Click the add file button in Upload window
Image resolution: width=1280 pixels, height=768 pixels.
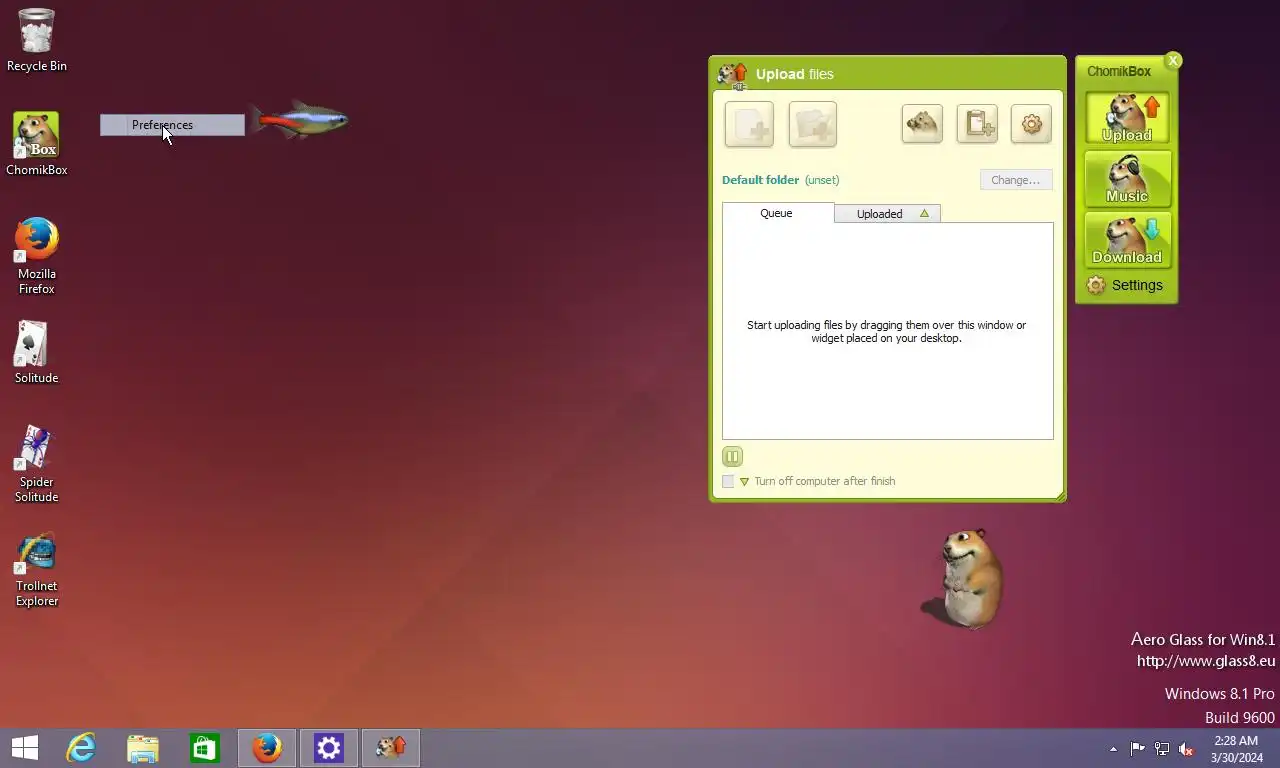click(x=749, y=125)
